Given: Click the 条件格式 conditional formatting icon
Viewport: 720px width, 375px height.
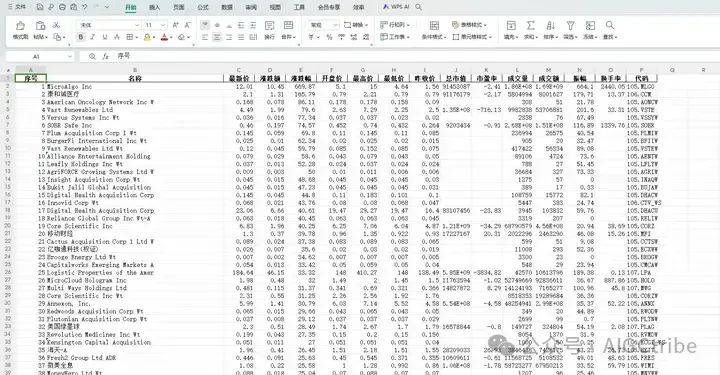Looking at the screenshot, I should pyautogui.click(x=434, y=26).
